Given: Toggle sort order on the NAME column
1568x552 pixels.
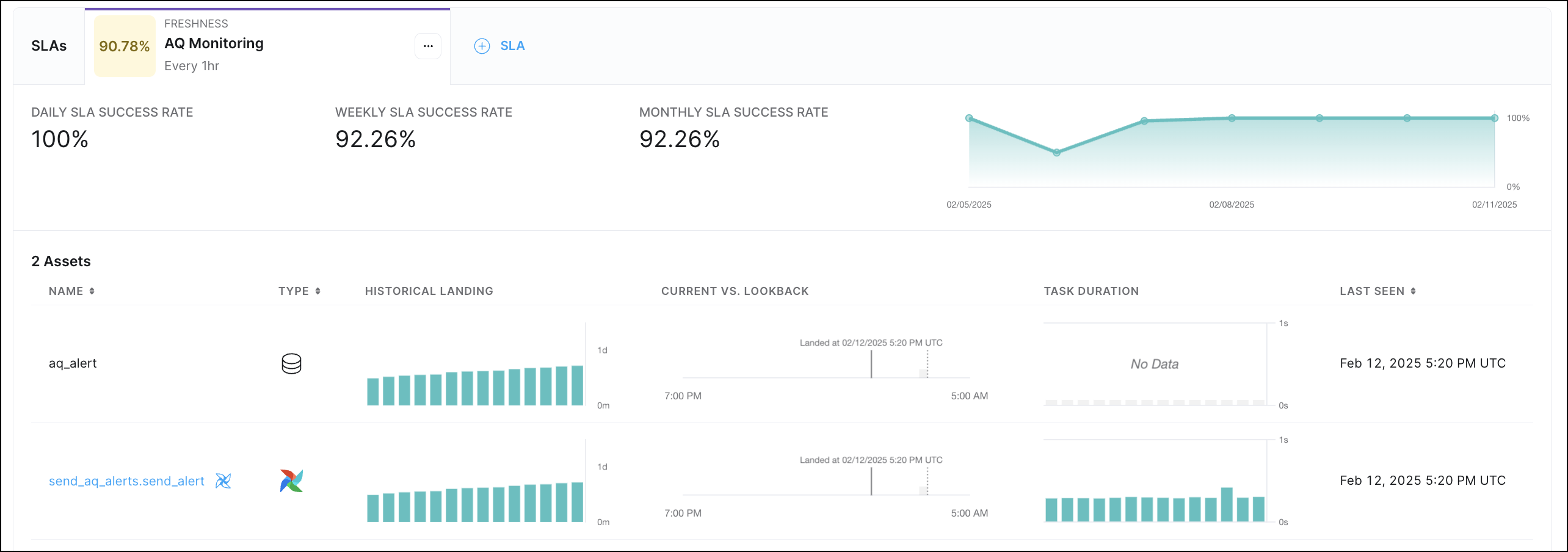Looking at the screenshot, I should [x=92, y=291].
